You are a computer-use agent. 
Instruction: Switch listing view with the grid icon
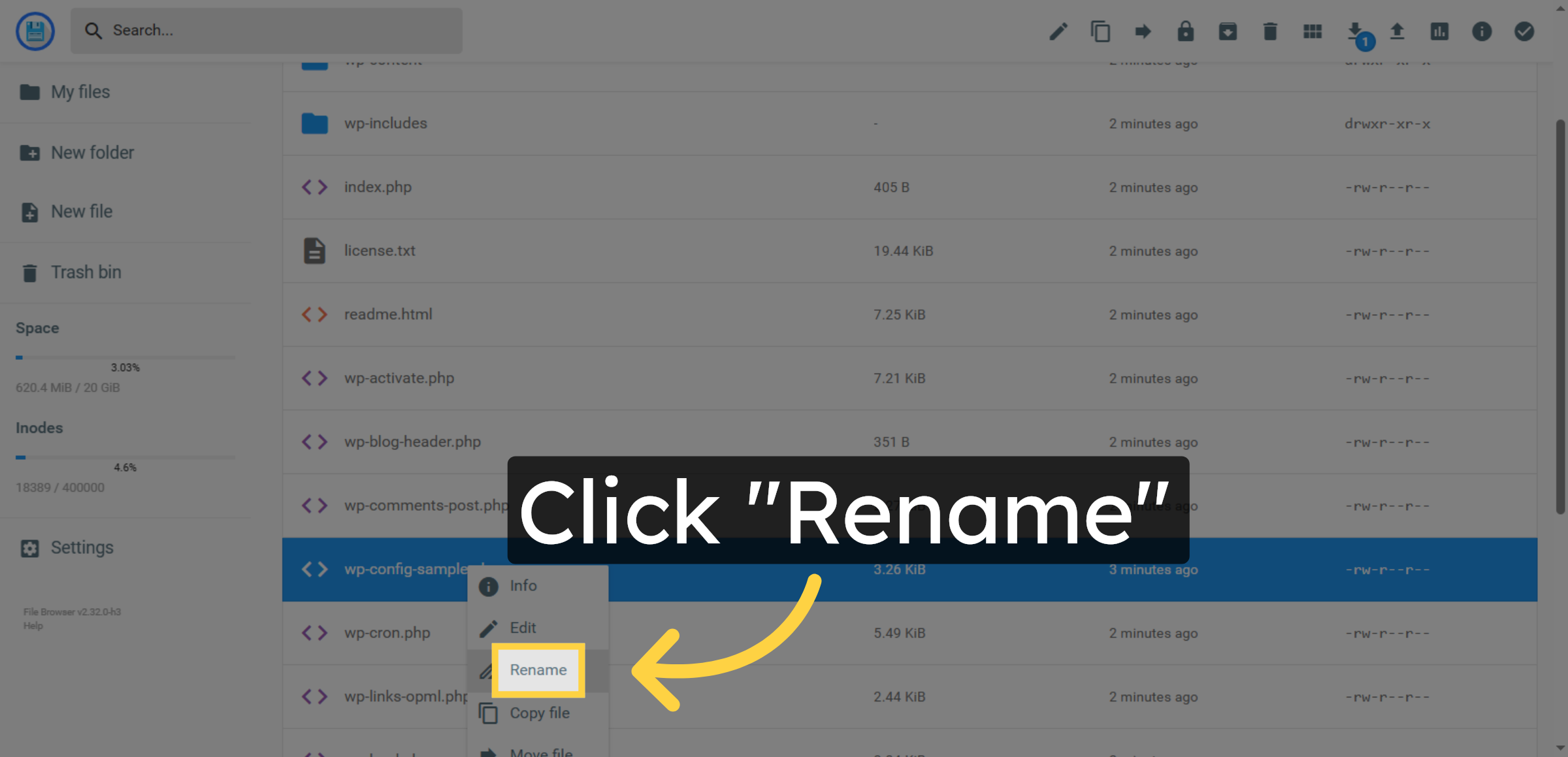point(1312,31)
